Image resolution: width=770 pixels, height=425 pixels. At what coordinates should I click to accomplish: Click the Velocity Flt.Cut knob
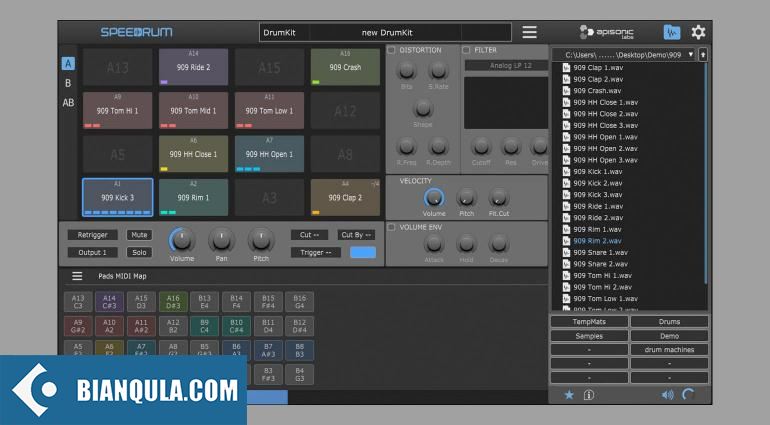pos(498,198)
